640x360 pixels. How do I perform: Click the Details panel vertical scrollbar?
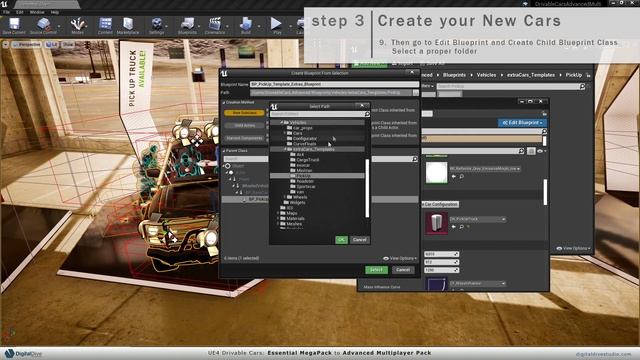(x=545, y=192)
